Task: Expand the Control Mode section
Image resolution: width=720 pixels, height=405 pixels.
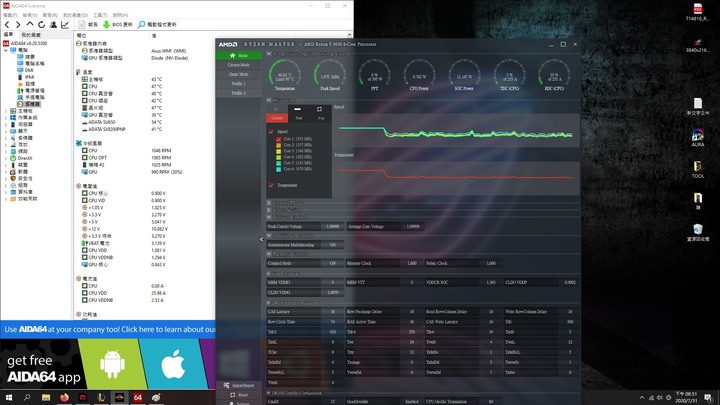Action: 269,202
